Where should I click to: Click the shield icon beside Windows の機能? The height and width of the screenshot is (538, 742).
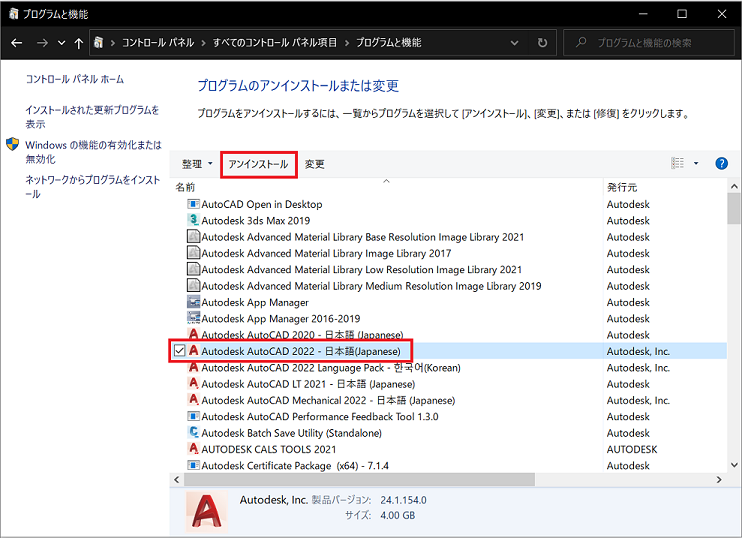[x=12, y=144]
